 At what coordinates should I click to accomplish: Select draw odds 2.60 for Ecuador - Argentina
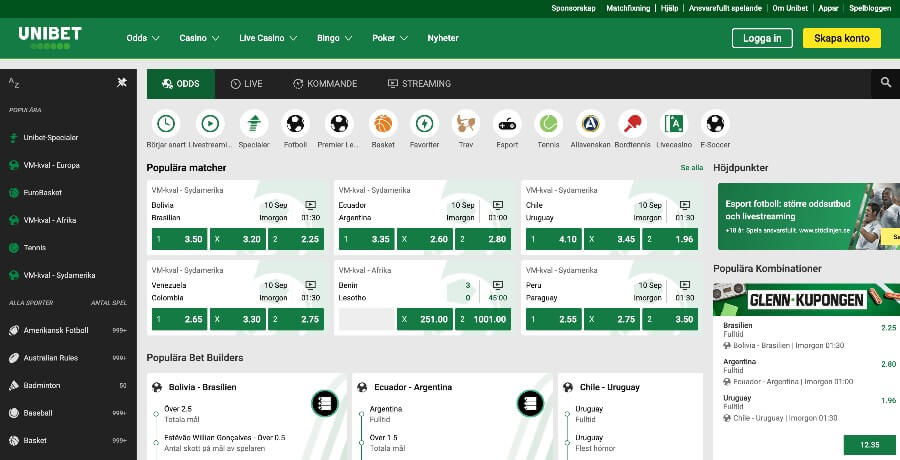[425, 239]
